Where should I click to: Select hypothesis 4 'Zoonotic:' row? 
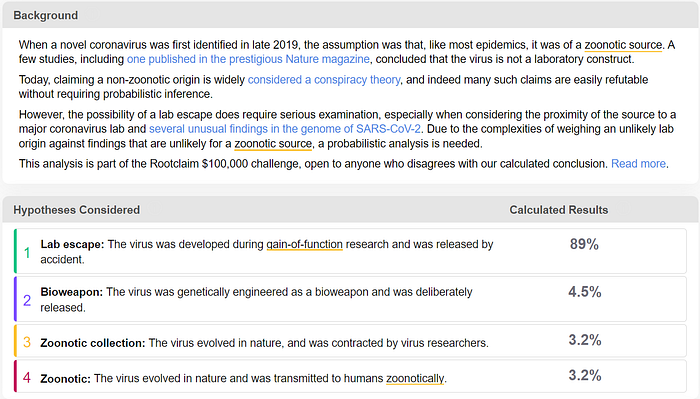pyautogui.click(x=350, y=377)
